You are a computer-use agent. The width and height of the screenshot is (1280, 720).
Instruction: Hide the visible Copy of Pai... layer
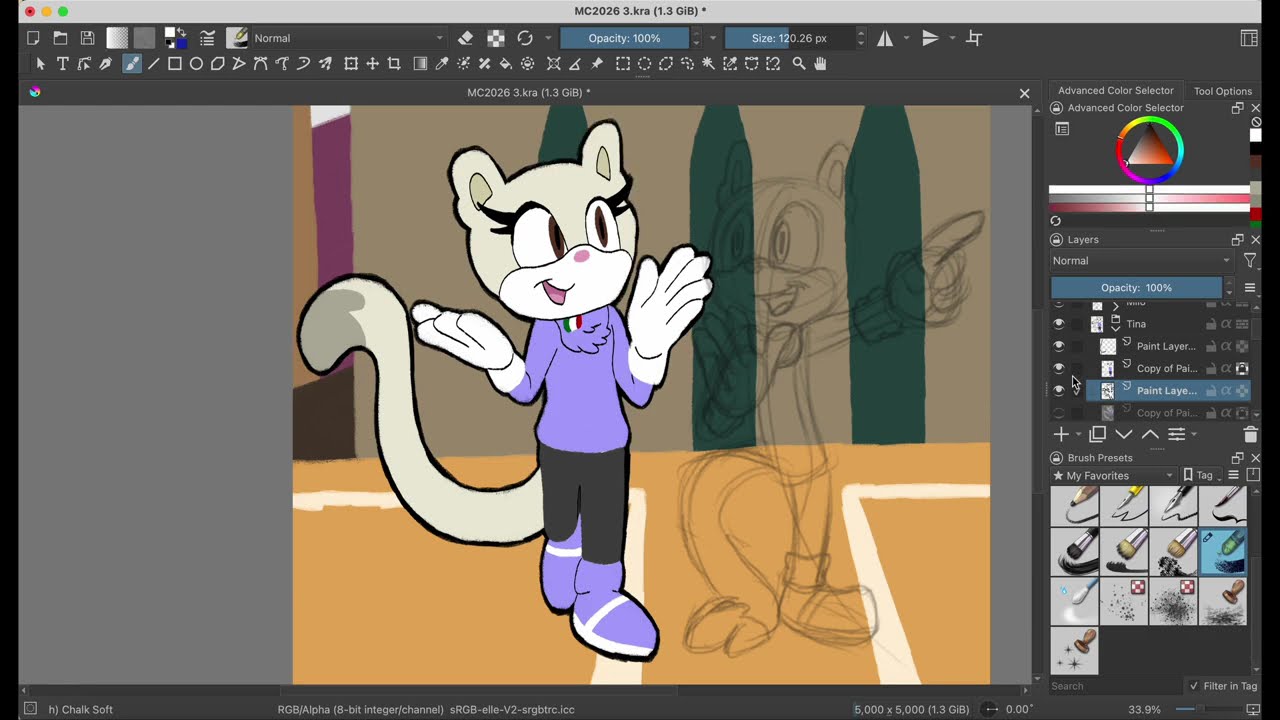coord(1059,368)
